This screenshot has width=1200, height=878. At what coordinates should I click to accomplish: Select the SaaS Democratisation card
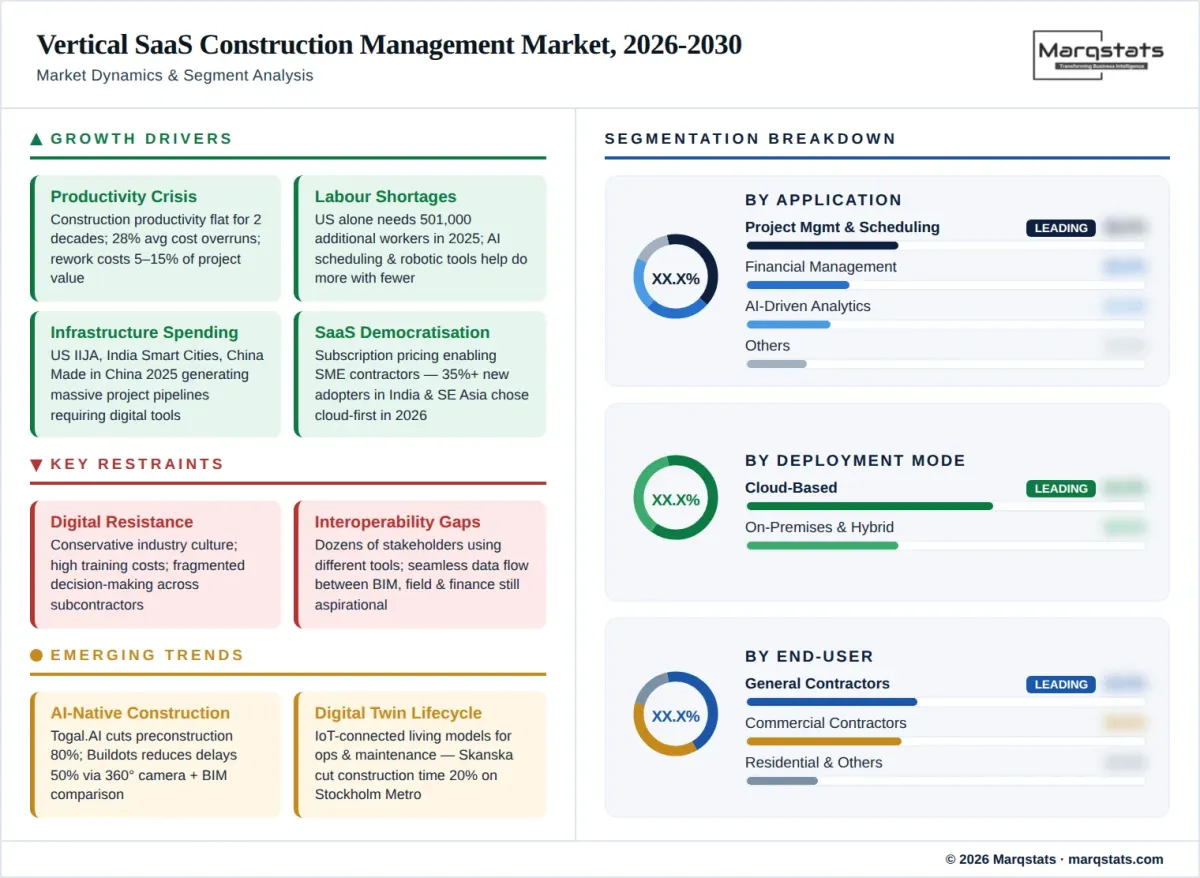coord(420,373)
